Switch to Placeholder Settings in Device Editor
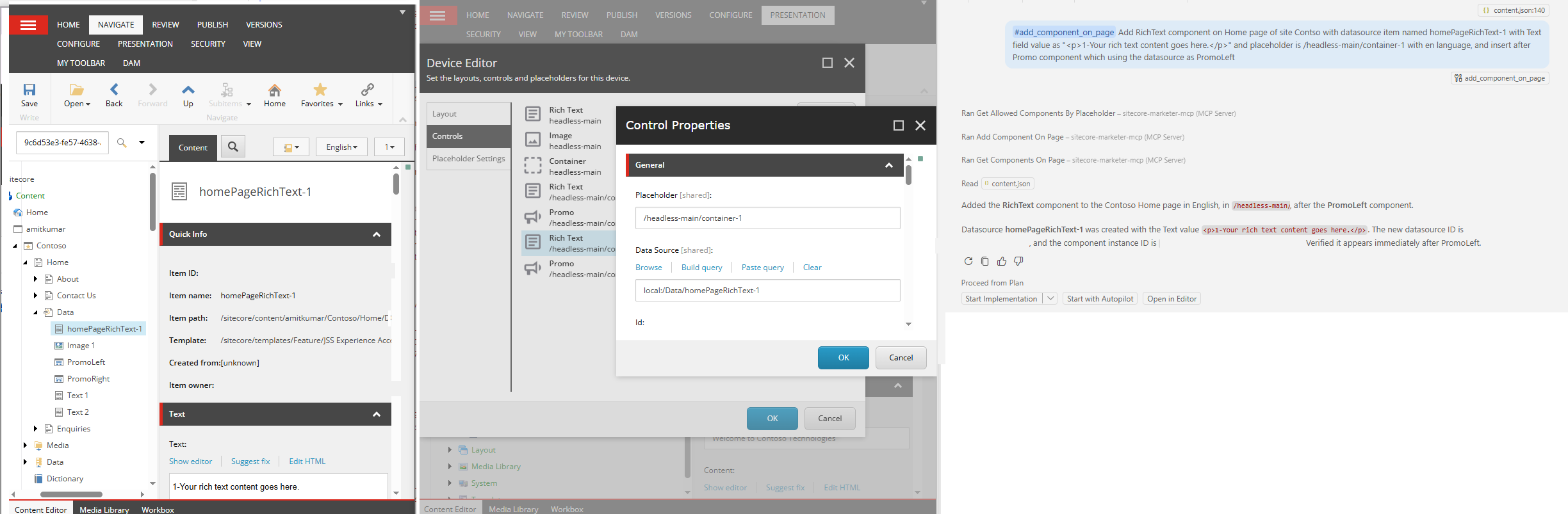Screen dimensions: 1568x514 tap(469, 159)
